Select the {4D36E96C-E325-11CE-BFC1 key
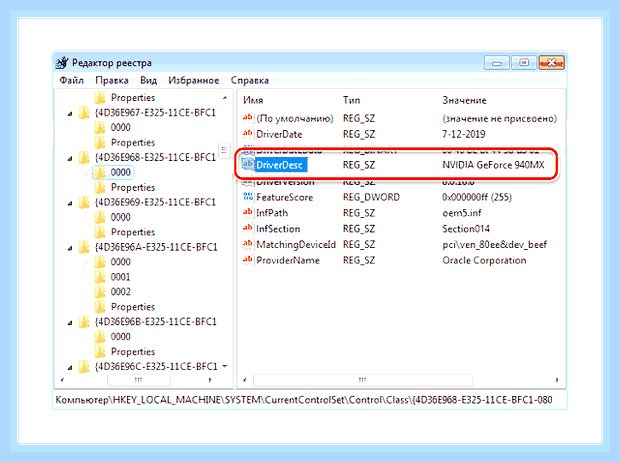The height and width of the screenshot is (462, 620). (156, 367)
